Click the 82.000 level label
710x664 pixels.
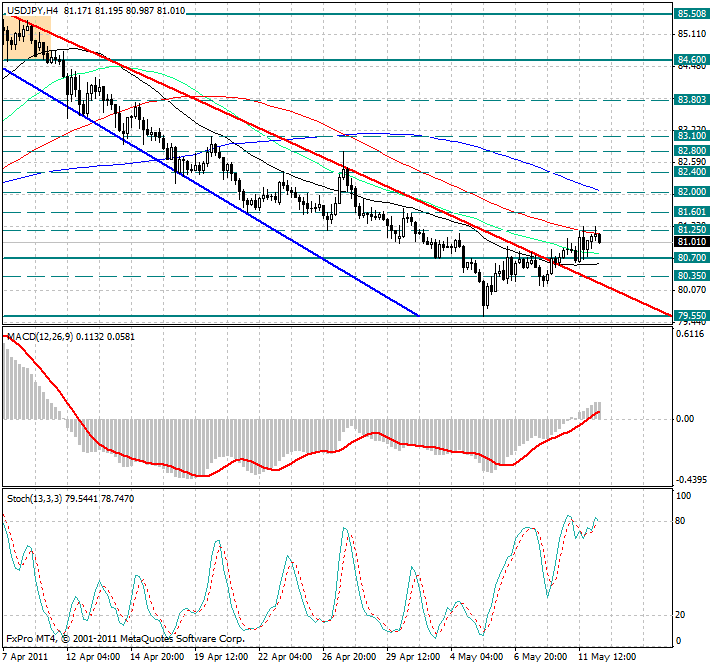[x=691, y=192]
